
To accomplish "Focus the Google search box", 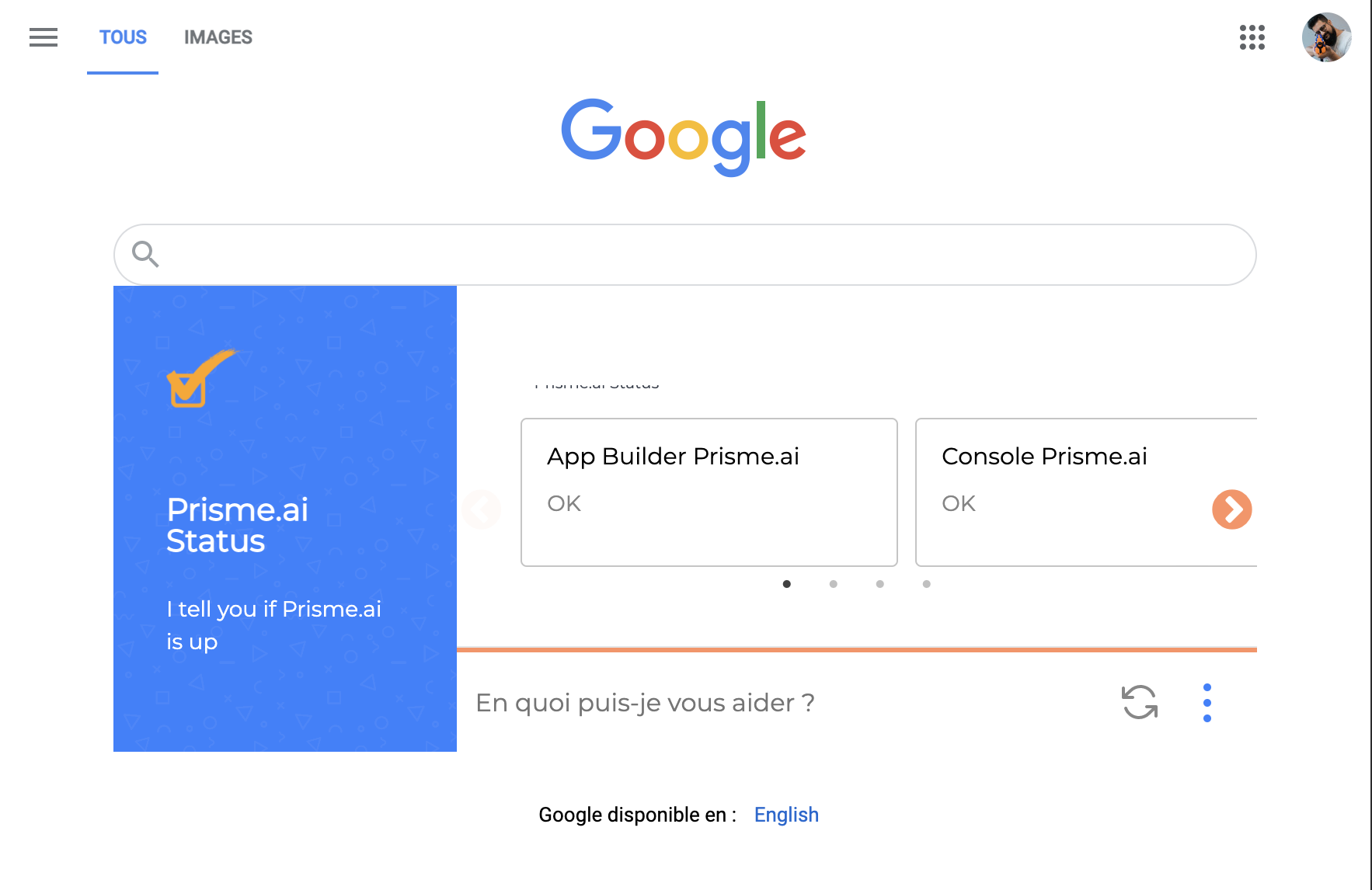I will click(685, 255).
